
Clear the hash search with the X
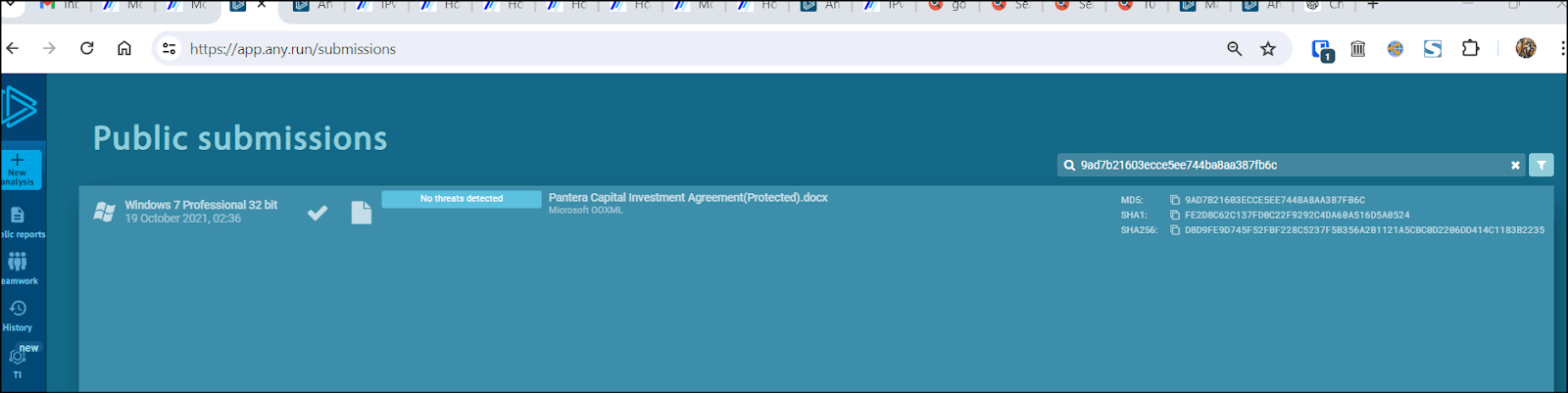[x=1515, y=166]
